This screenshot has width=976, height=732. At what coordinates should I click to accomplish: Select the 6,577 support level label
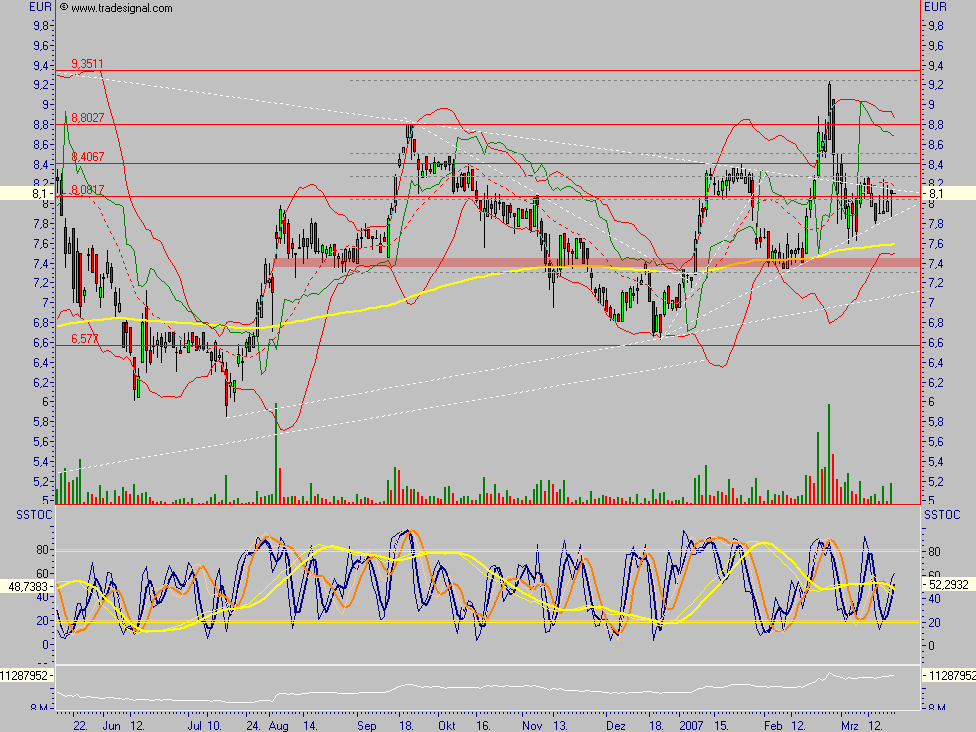click(84, 340)
